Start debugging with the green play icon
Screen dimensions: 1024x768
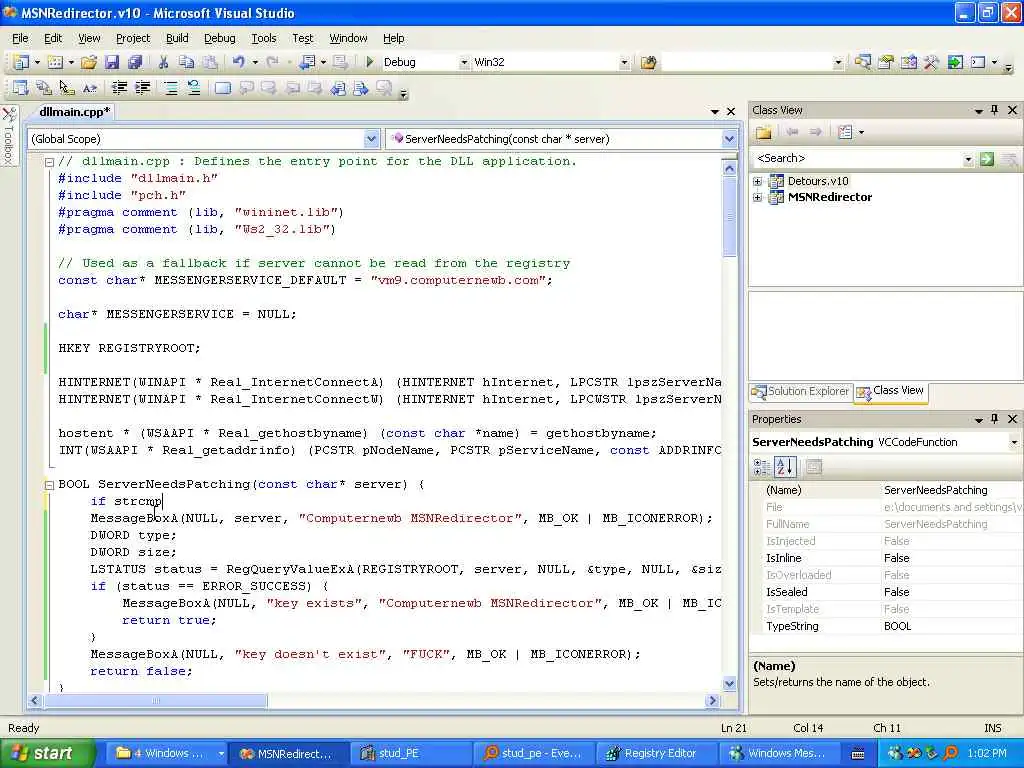point(370,62)
